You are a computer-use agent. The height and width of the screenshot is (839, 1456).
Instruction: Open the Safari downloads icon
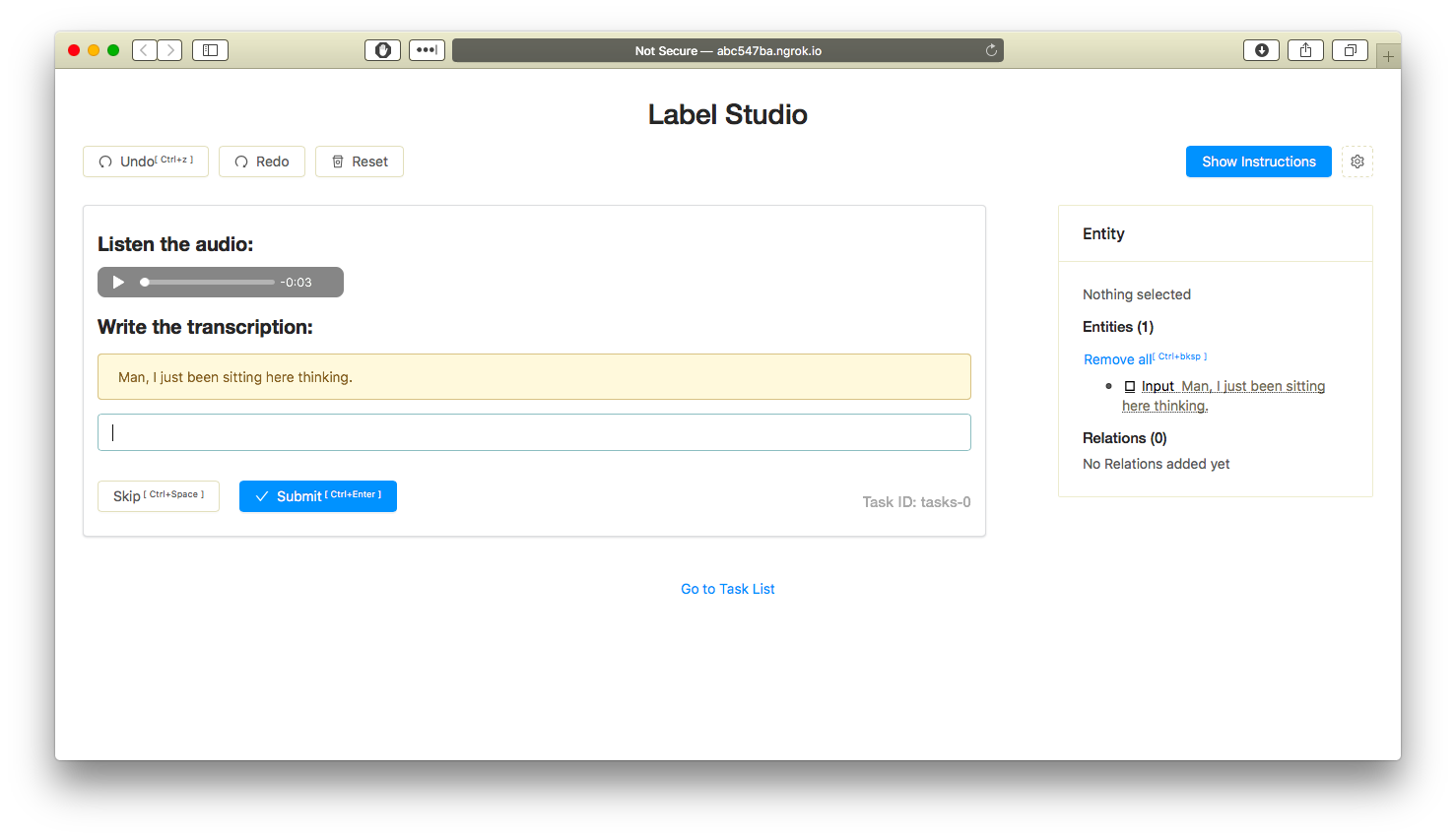pos(1261,49)
